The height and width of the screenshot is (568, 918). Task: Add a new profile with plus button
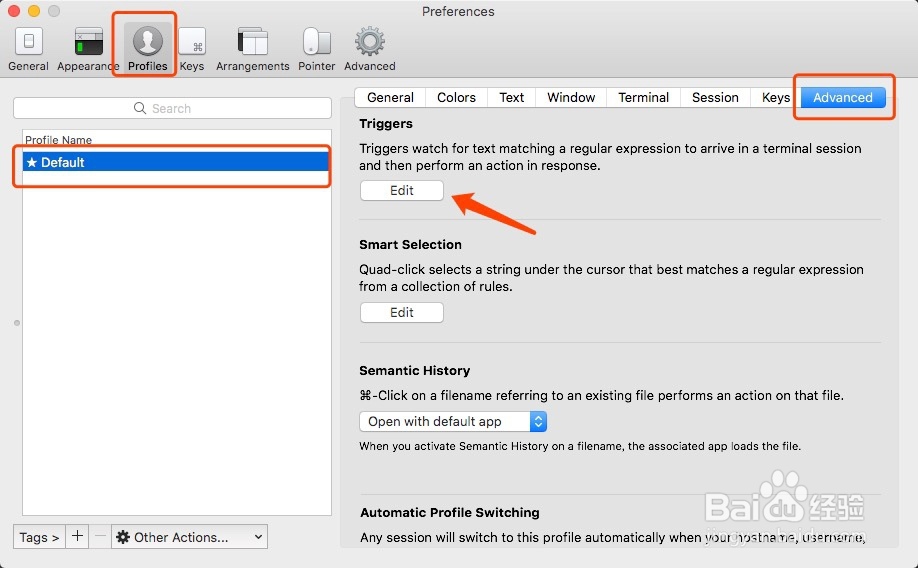click(x=77, y=536)
